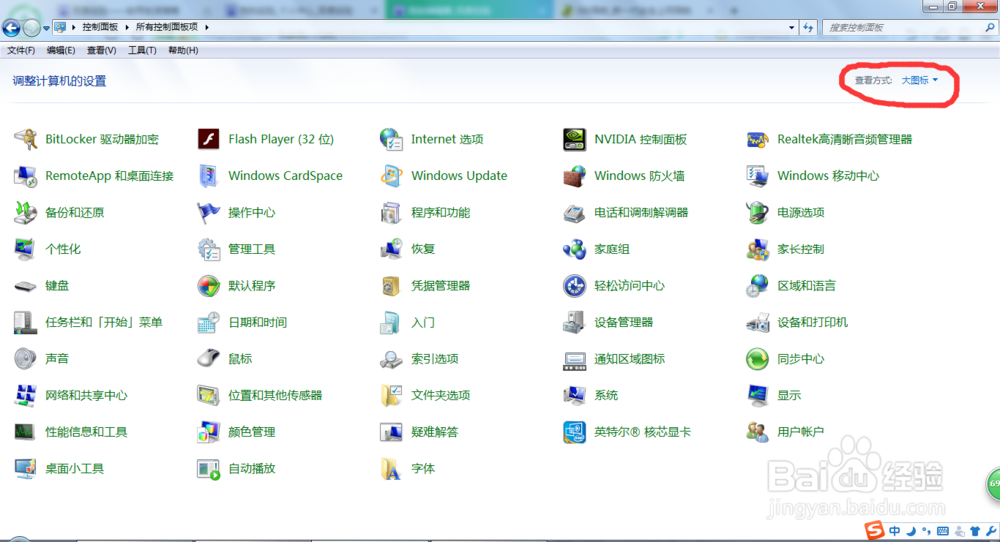Open the Windows 移动中心 link
Image resolution: width=1000 pixels, height=542 pixels.
pos(828,176)
